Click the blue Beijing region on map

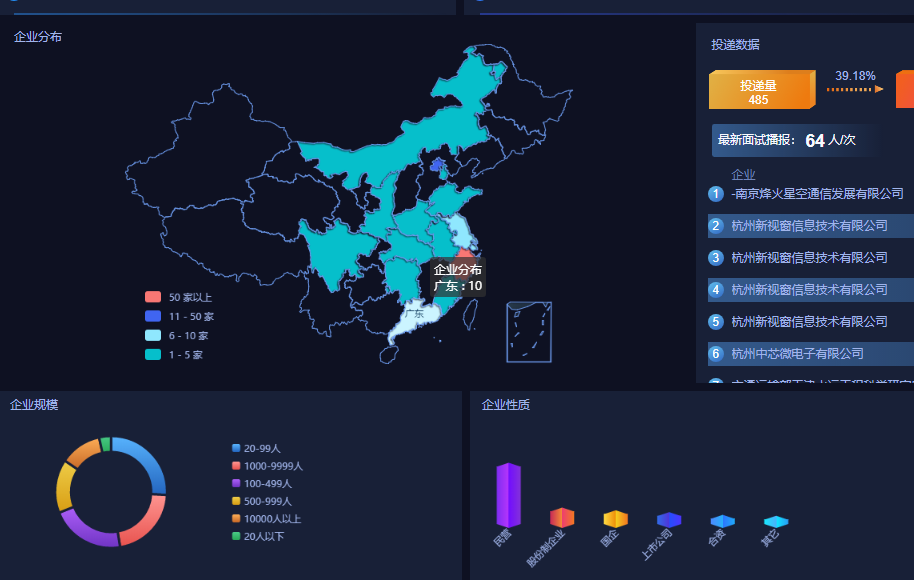coord(437,165)
